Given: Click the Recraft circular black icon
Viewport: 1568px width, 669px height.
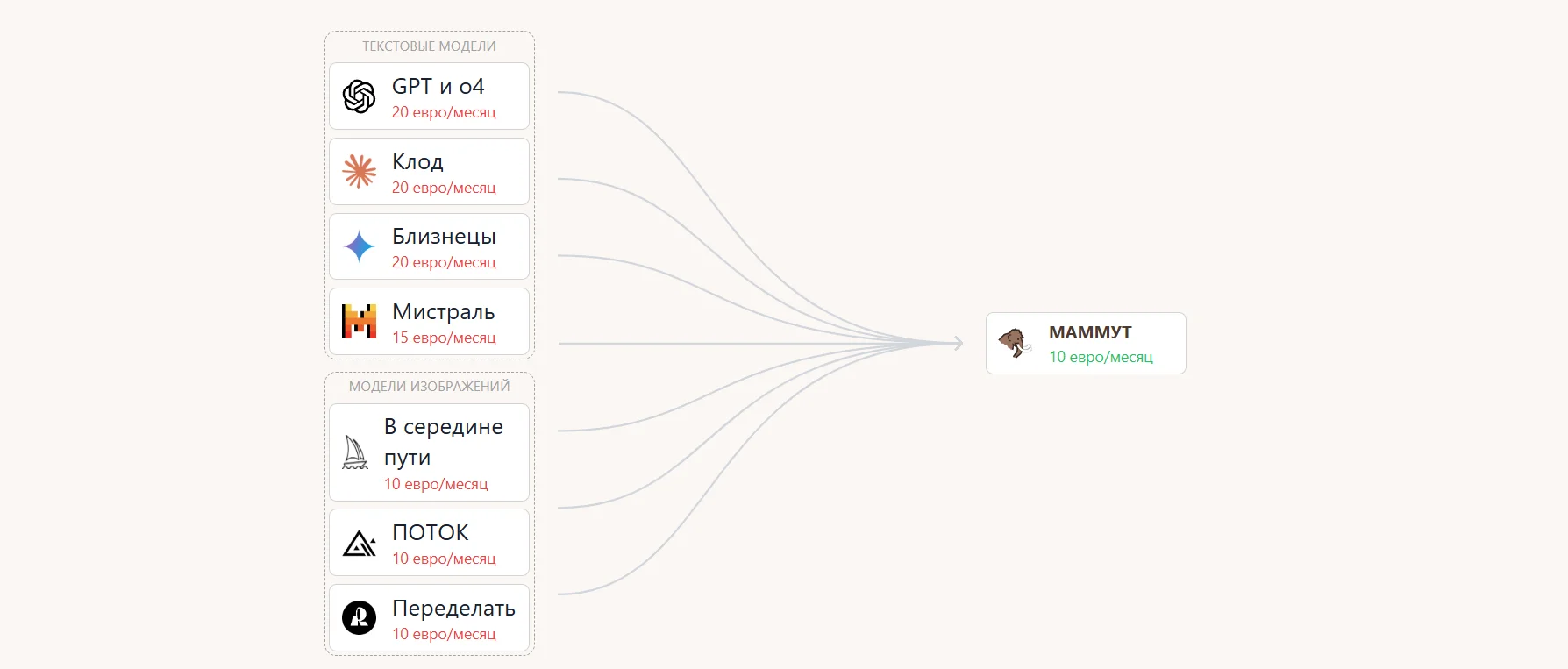Looking at the screenshot, I should pyautogui.click(x=359, y=618).
